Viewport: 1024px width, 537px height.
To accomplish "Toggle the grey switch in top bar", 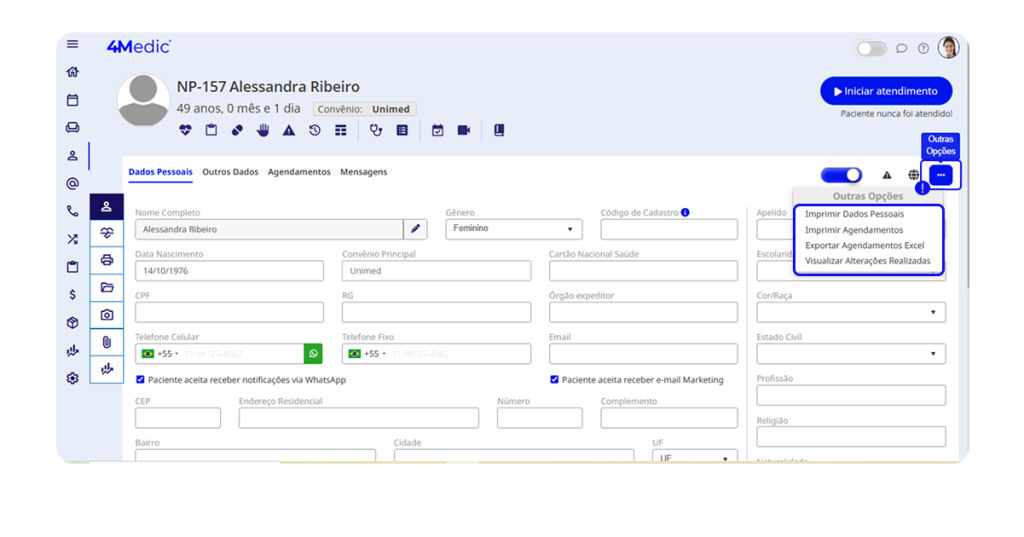I will [x=871, y=48].
